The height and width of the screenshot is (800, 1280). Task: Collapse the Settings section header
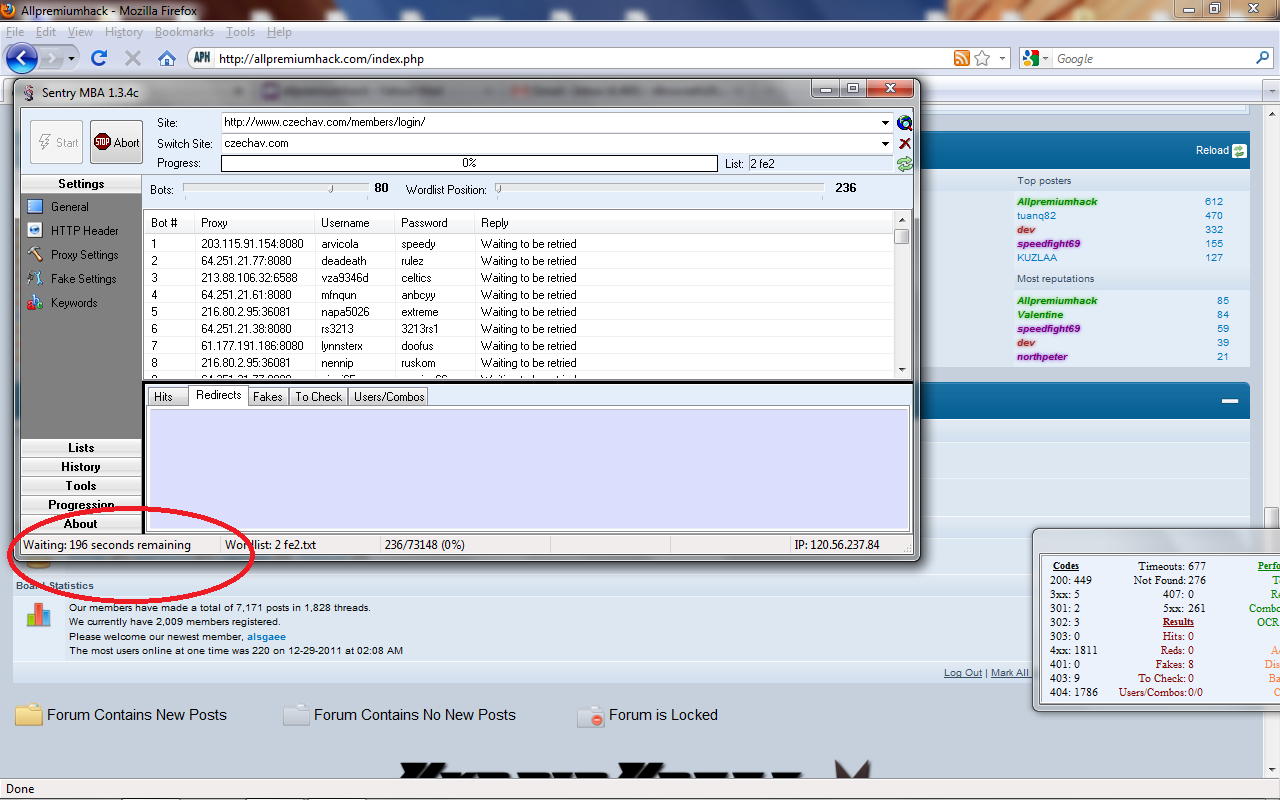[81, 184]
